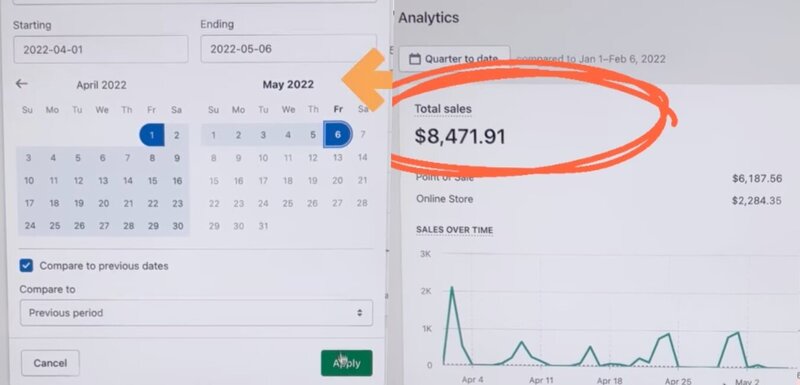
Task: Select April 1 in the calendar
Action: [x=152, y=135]
